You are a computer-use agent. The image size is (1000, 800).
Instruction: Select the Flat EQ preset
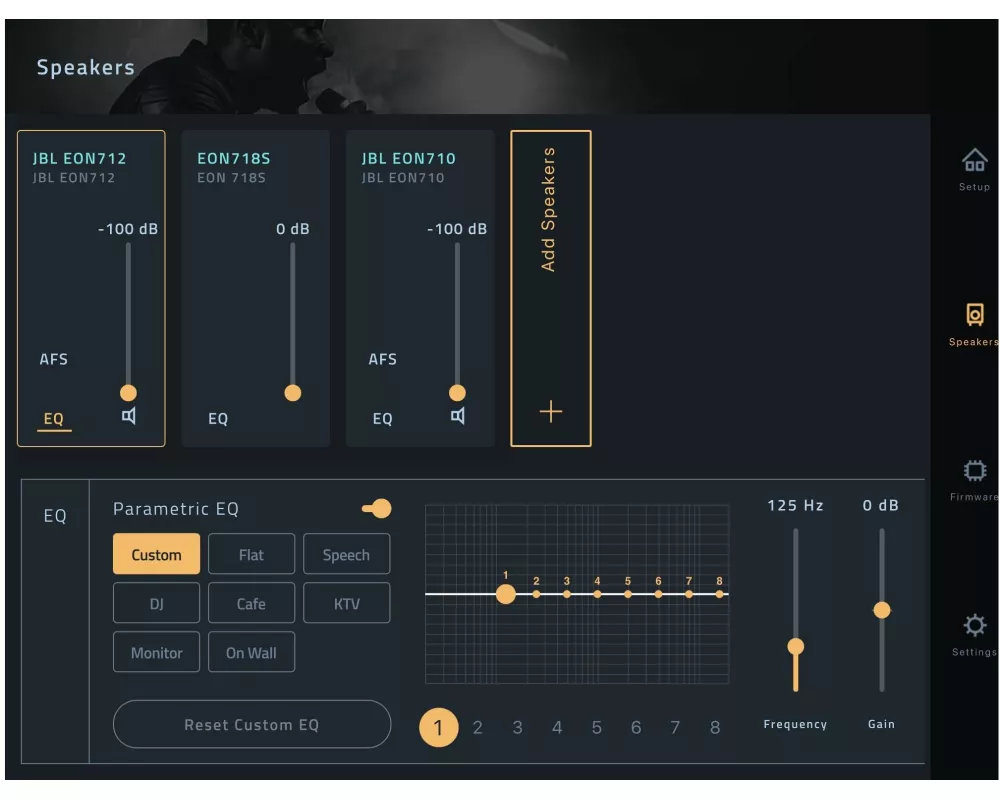click(x=251, y=555)
